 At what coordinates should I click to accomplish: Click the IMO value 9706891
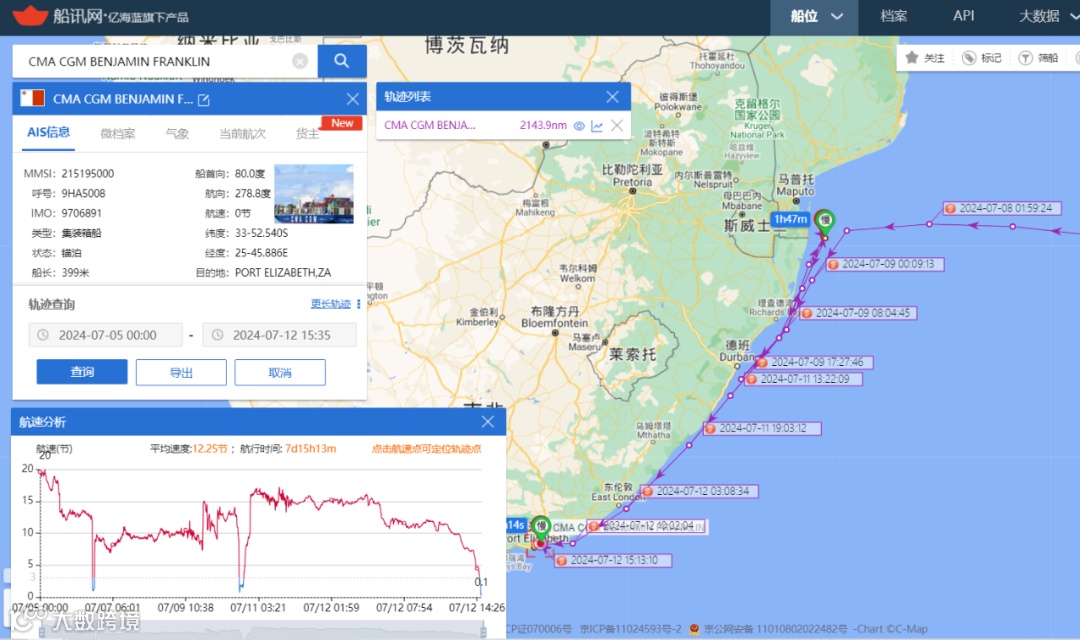coord(81,213)
